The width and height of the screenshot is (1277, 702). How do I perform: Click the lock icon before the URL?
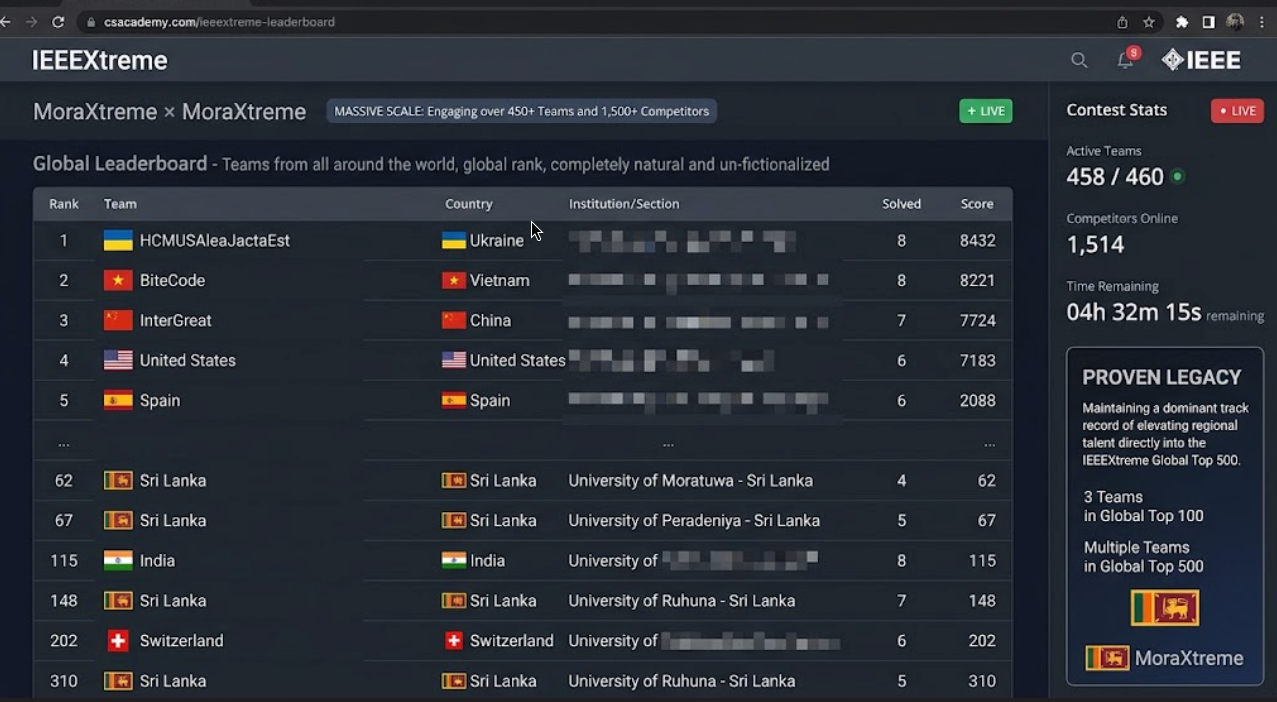91,22
